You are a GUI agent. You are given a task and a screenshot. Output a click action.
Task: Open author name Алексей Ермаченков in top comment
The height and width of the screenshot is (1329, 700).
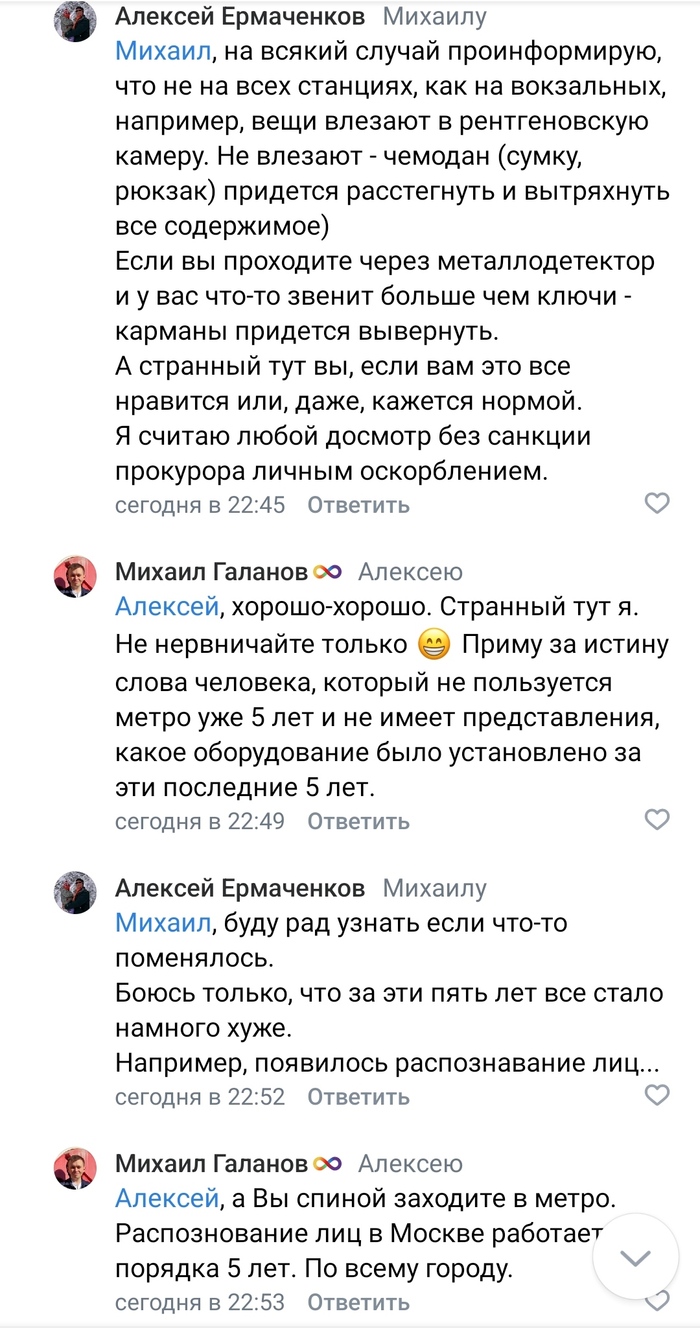(x=240, y=17)
